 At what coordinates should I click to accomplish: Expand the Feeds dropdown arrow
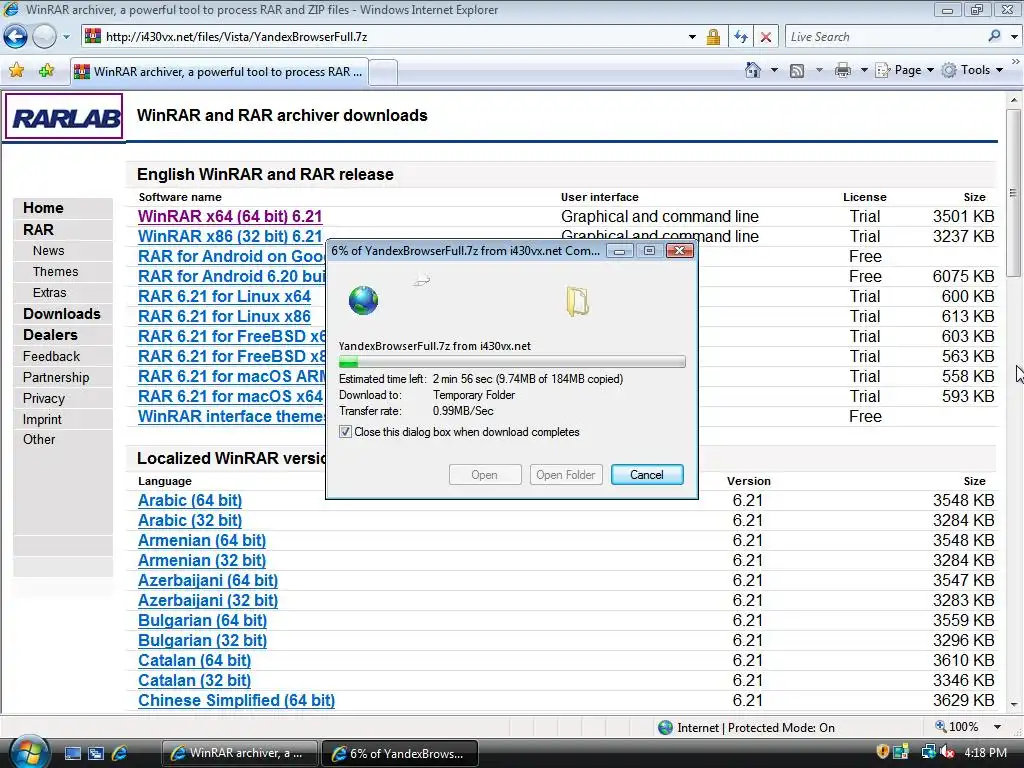pos(819,70)
